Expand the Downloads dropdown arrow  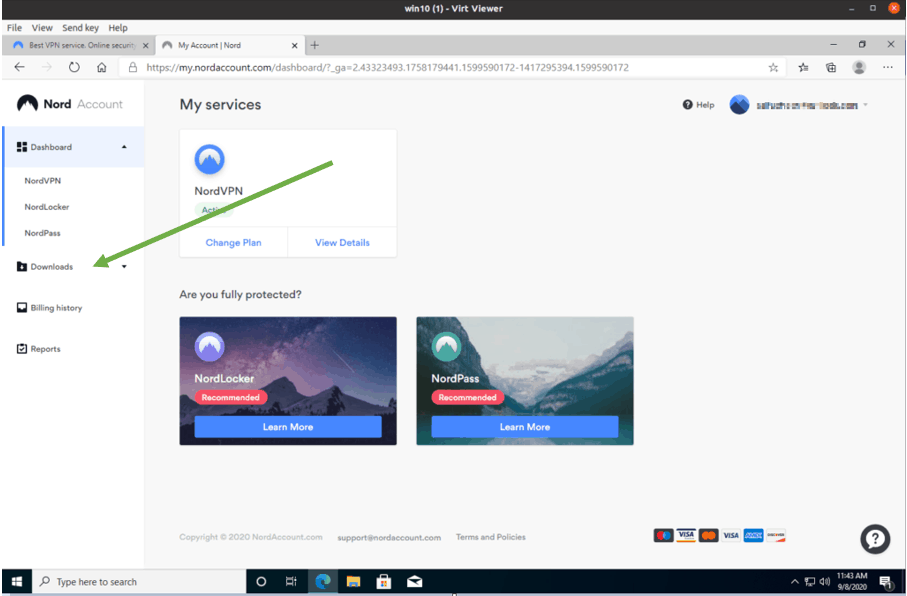tap(124, 267)
